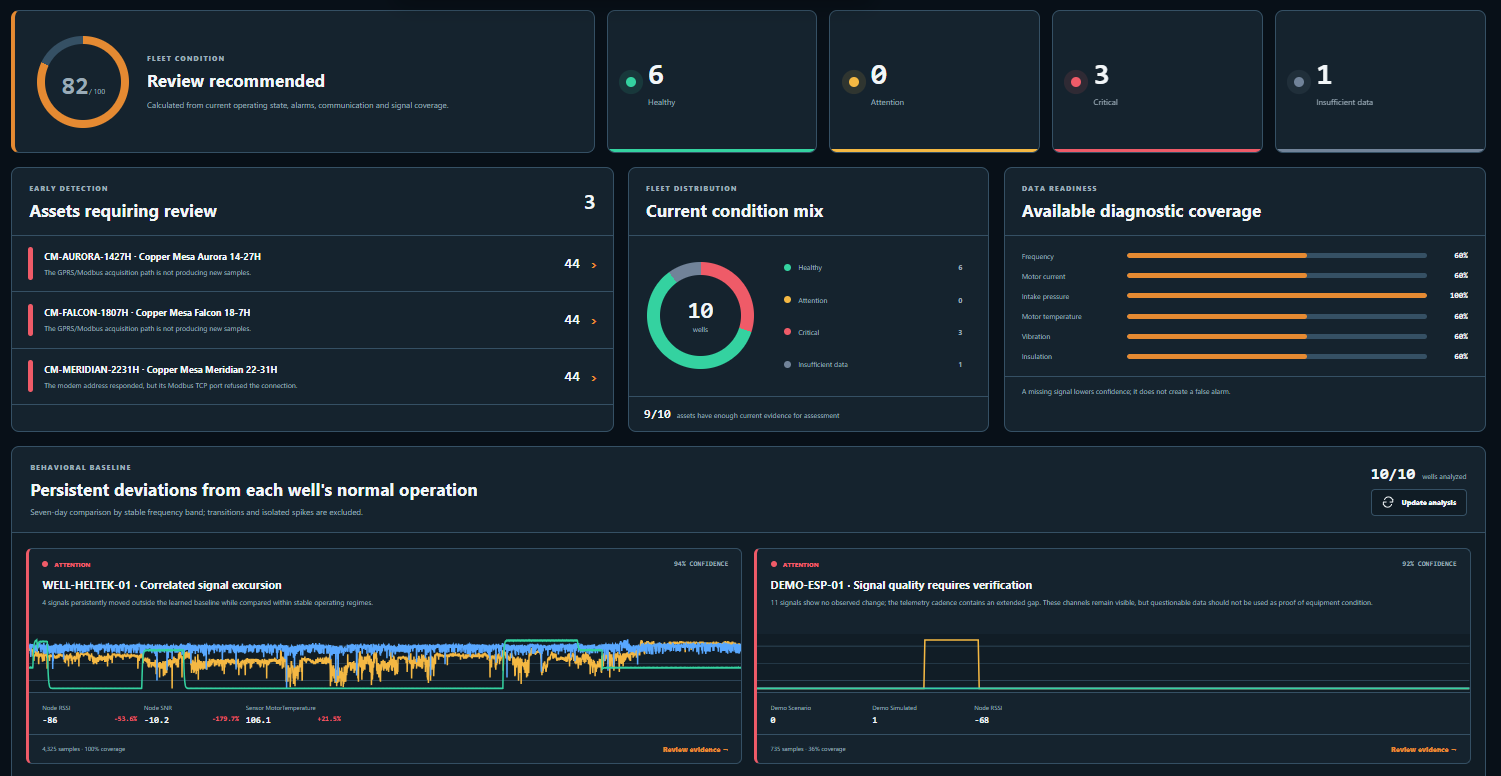Click the fleet condition score gauge showing 82

coord(83,81)
